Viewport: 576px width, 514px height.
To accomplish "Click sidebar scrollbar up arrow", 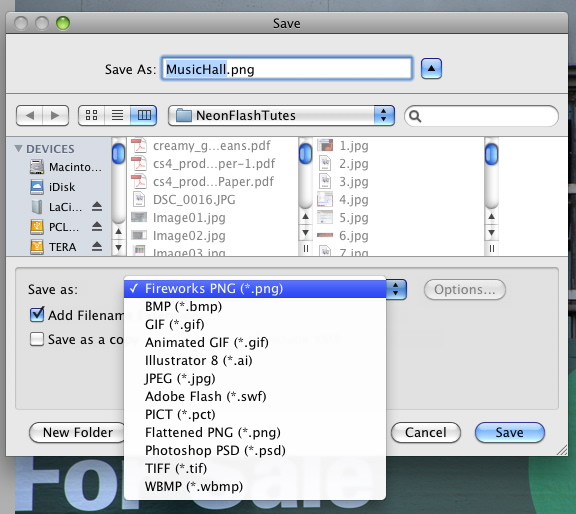I will 118,232.
